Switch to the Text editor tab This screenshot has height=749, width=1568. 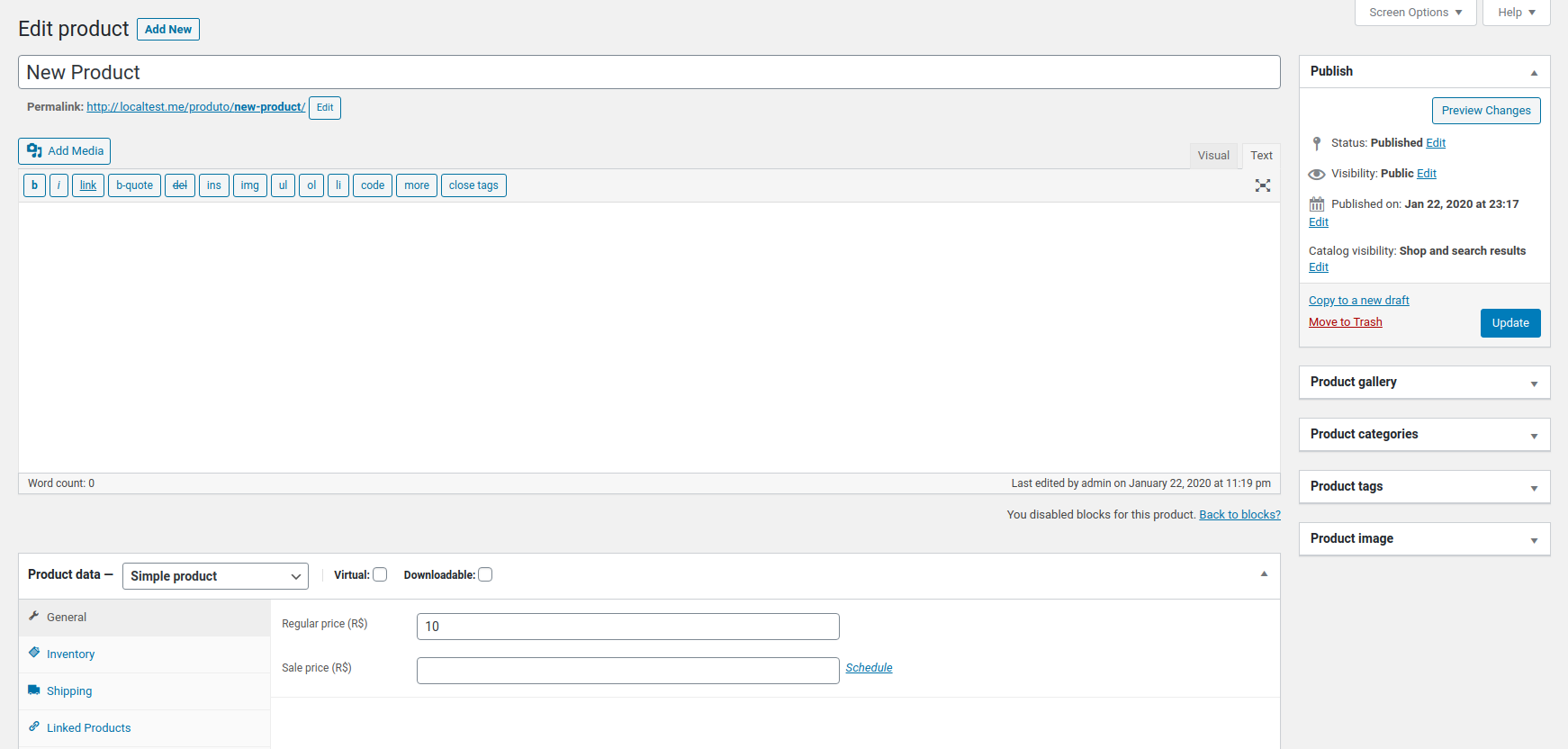pyautogui.click(x=1261, y=156)
